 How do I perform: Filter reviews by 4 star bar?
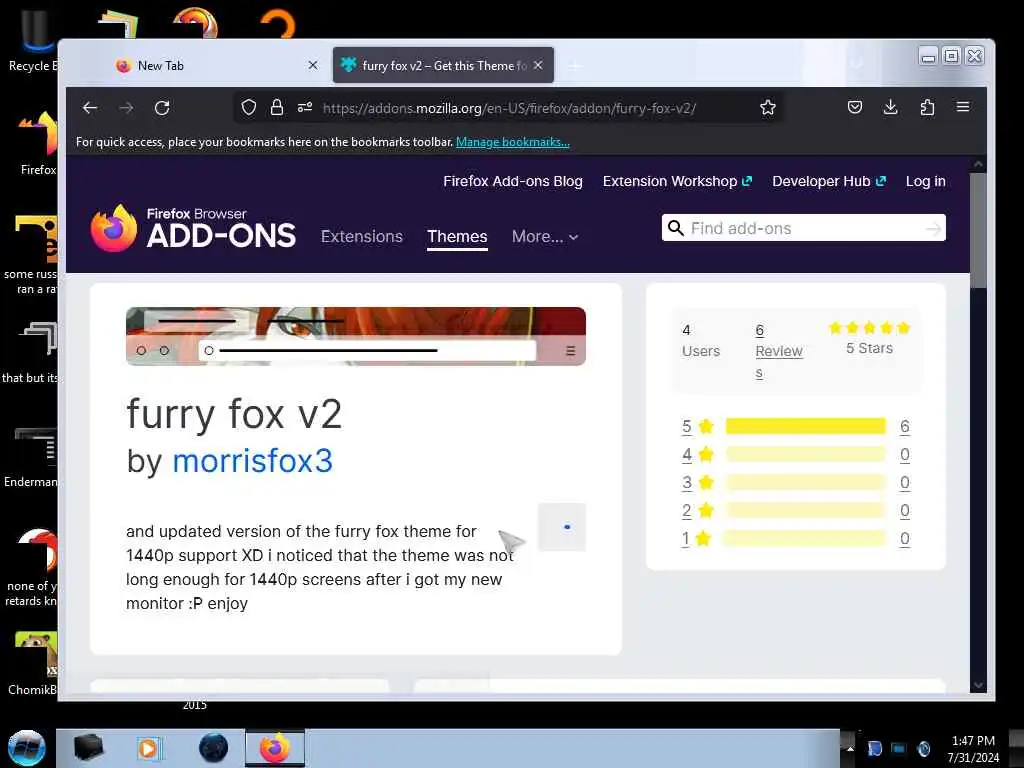point(805,455)
